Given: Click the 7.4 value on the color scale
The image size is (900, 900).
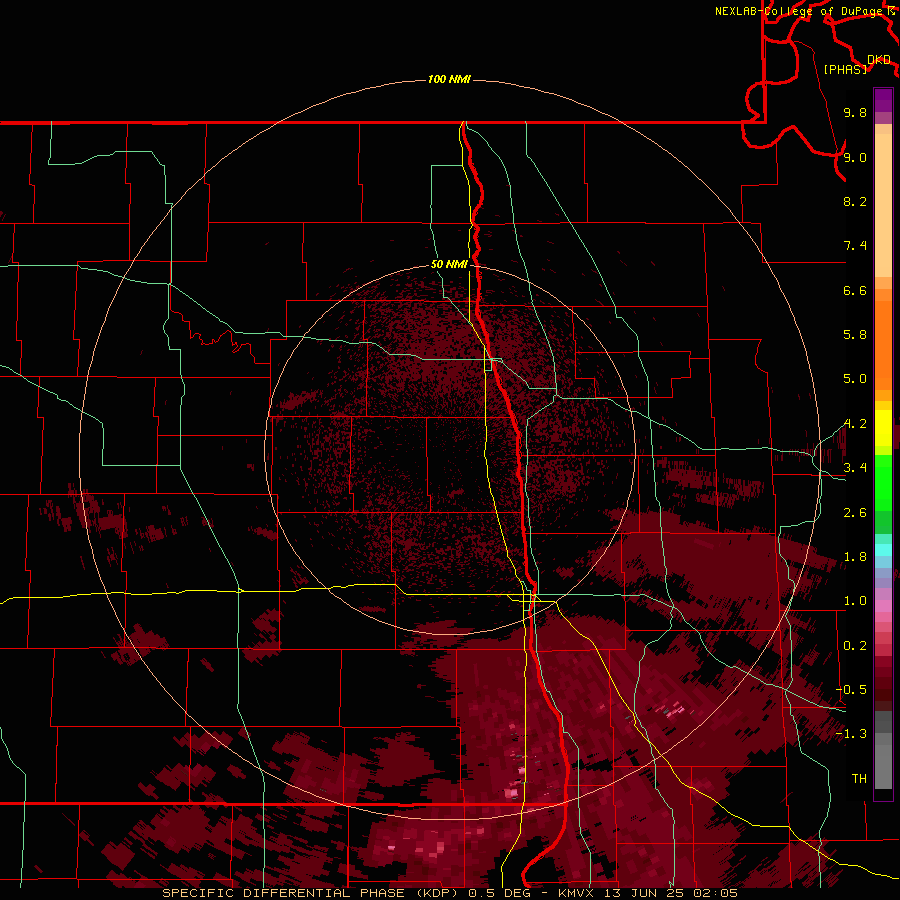Looking at the screenshot, I should tap(855, 246).
